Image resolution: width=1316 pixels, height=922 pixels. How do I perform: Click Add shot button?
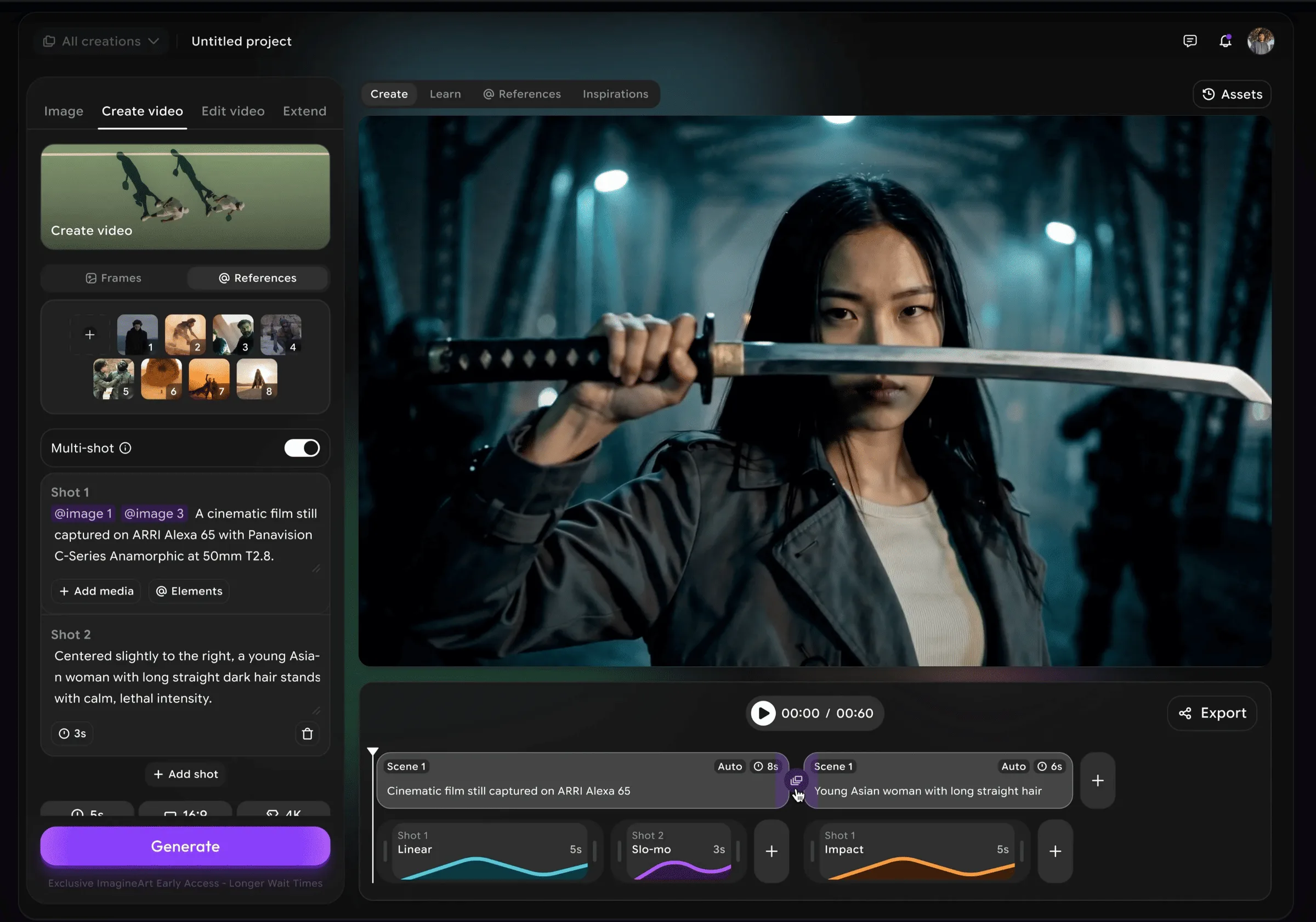pos(185,773)
